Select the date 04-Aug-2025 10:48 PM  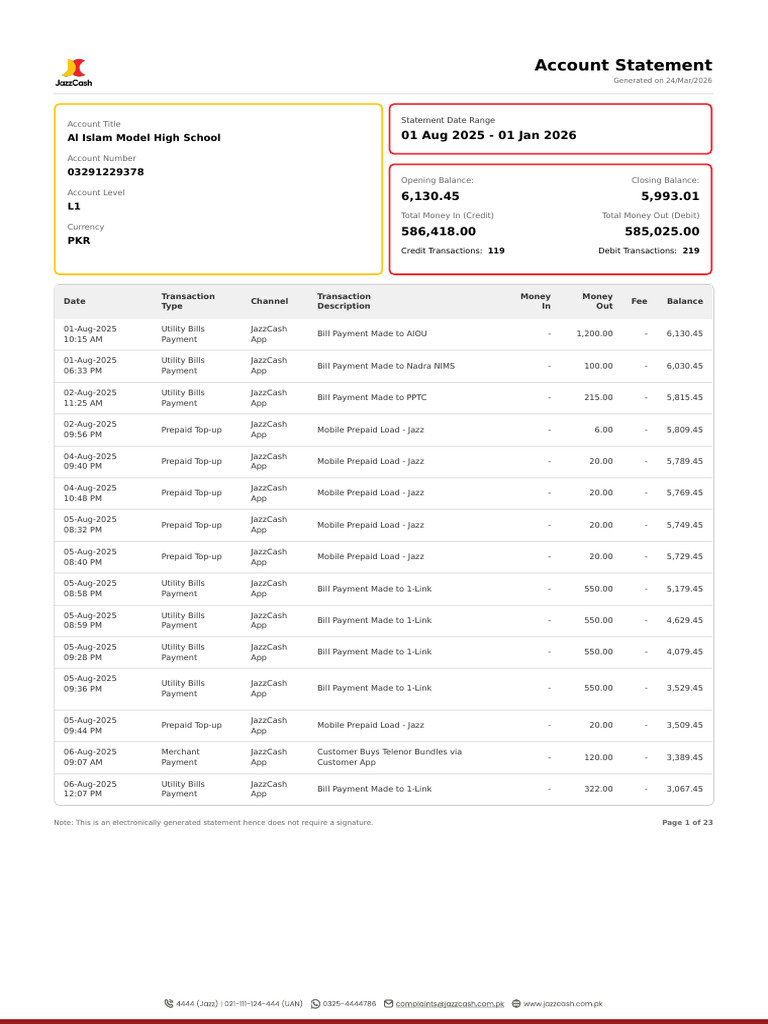pyautogui.click(x=90, y=493)
